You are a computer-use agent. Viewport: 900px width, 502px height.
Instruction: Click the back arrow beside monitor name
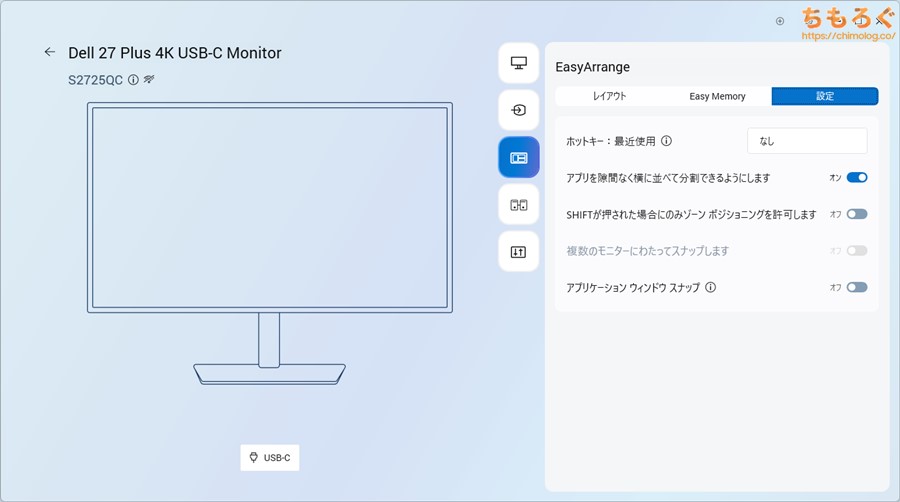pyautogui.click(x=50, y=52)
